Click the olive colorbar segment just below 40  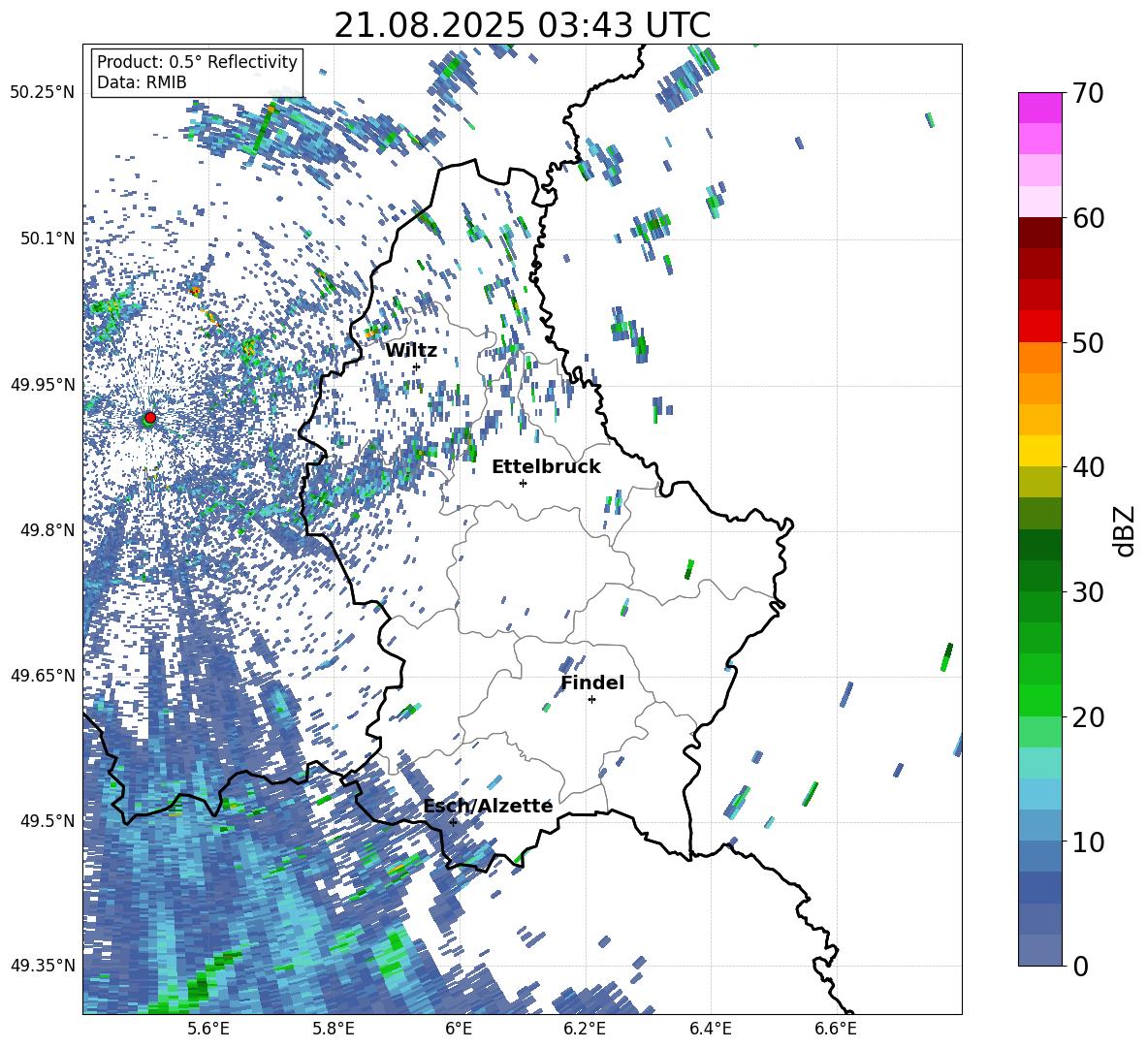(x=1039, y=482)
